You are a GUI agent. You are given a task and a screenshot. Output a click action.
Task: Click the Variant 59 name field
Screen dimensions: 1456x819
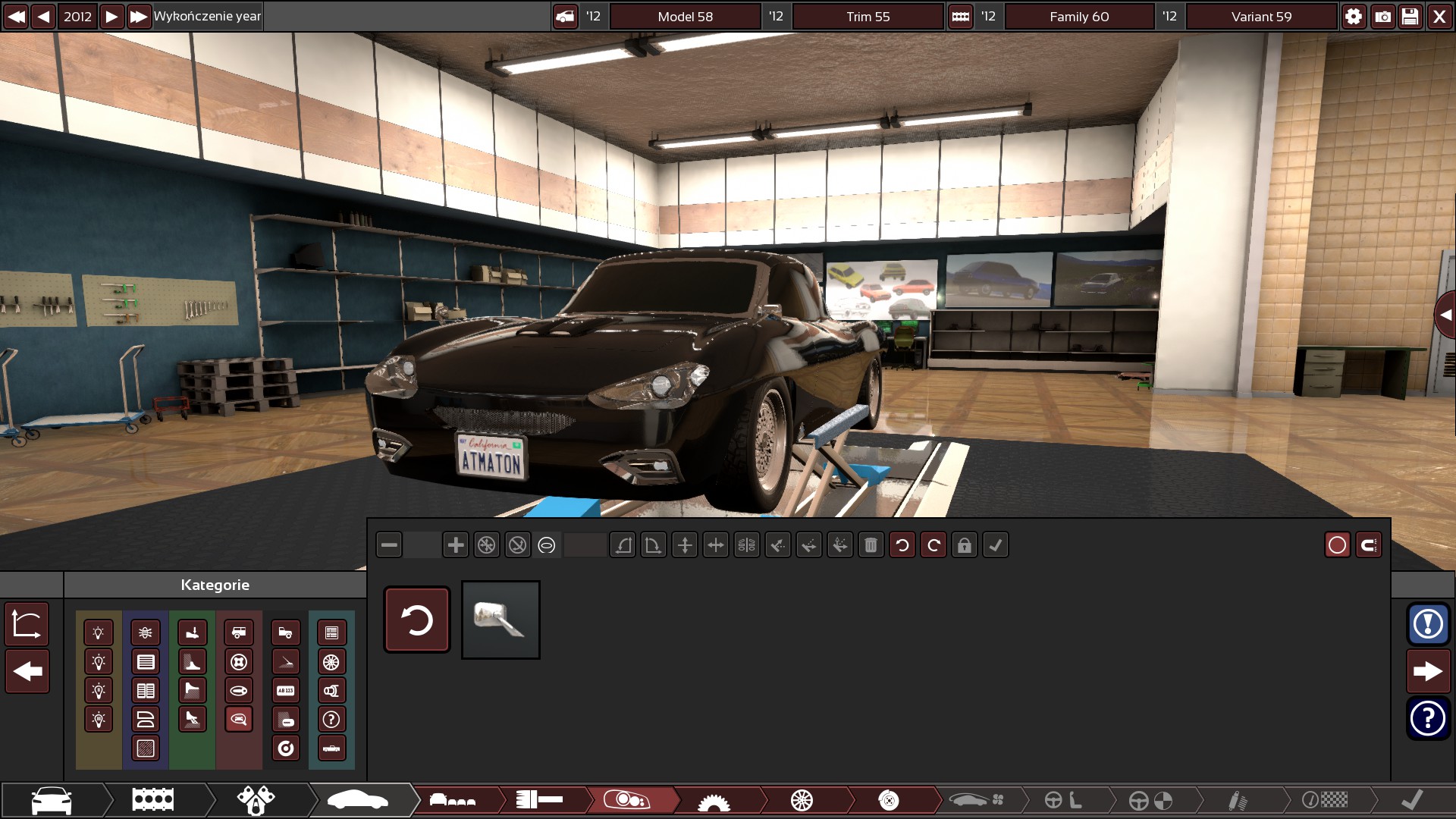tap(1262, 16)
